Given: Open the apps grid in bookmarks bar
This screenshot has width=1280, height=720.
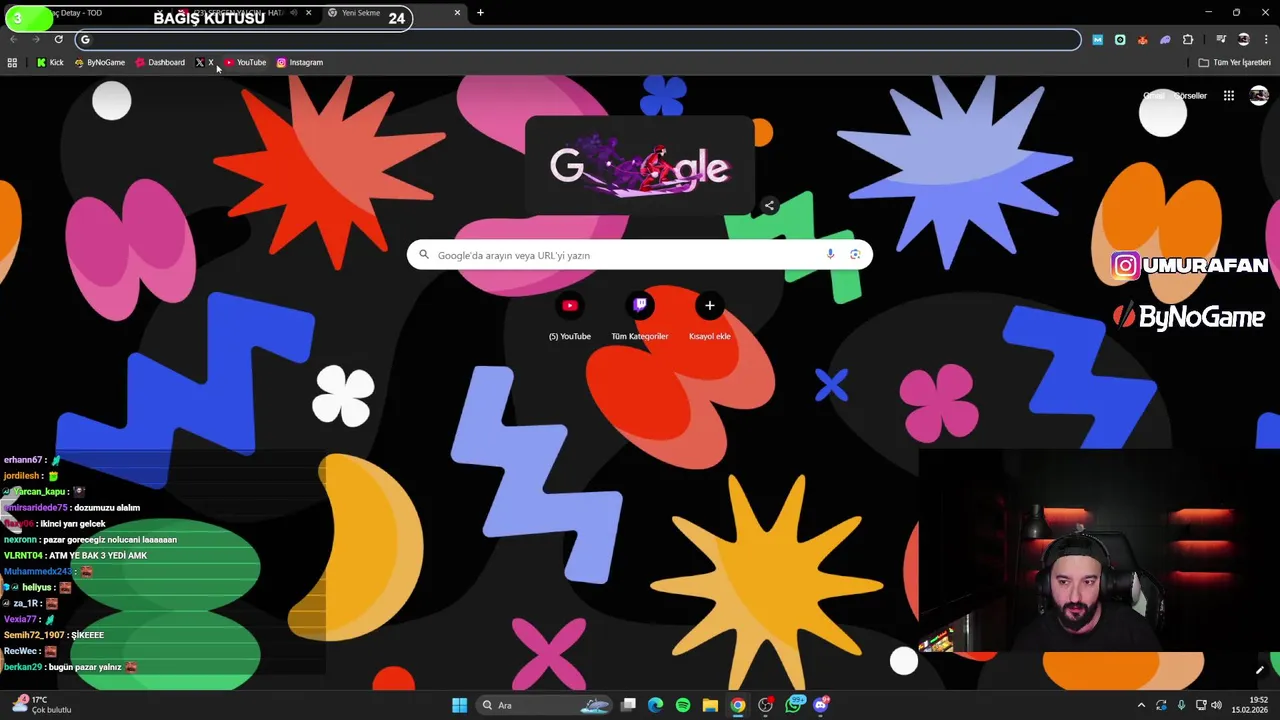Looking at the screenshot, I should [12, 63].
